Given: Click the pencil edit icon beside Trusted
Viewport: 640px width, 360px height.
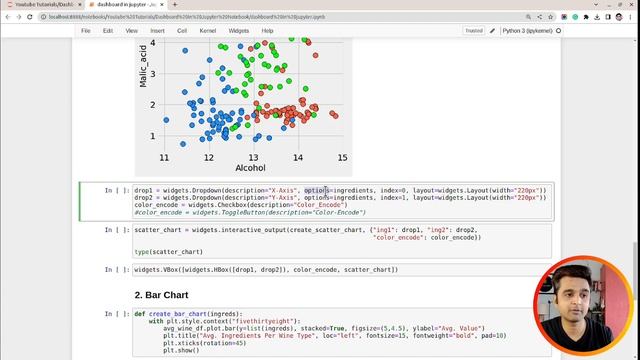Looking at the screenshot, I should [492, 31].
